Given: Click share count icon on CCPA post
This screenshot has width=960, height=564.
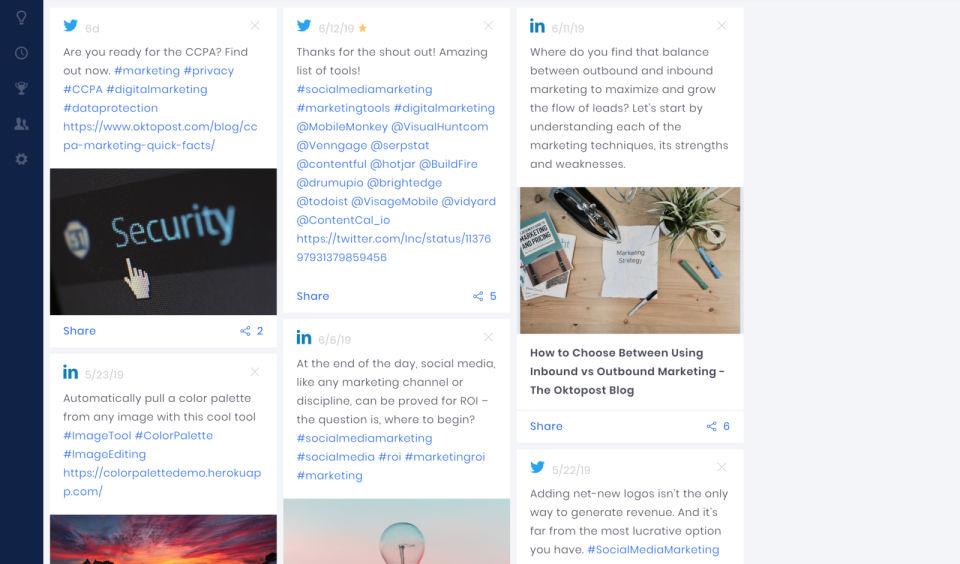Looking at the screenshot, I should tap(245, 331).
